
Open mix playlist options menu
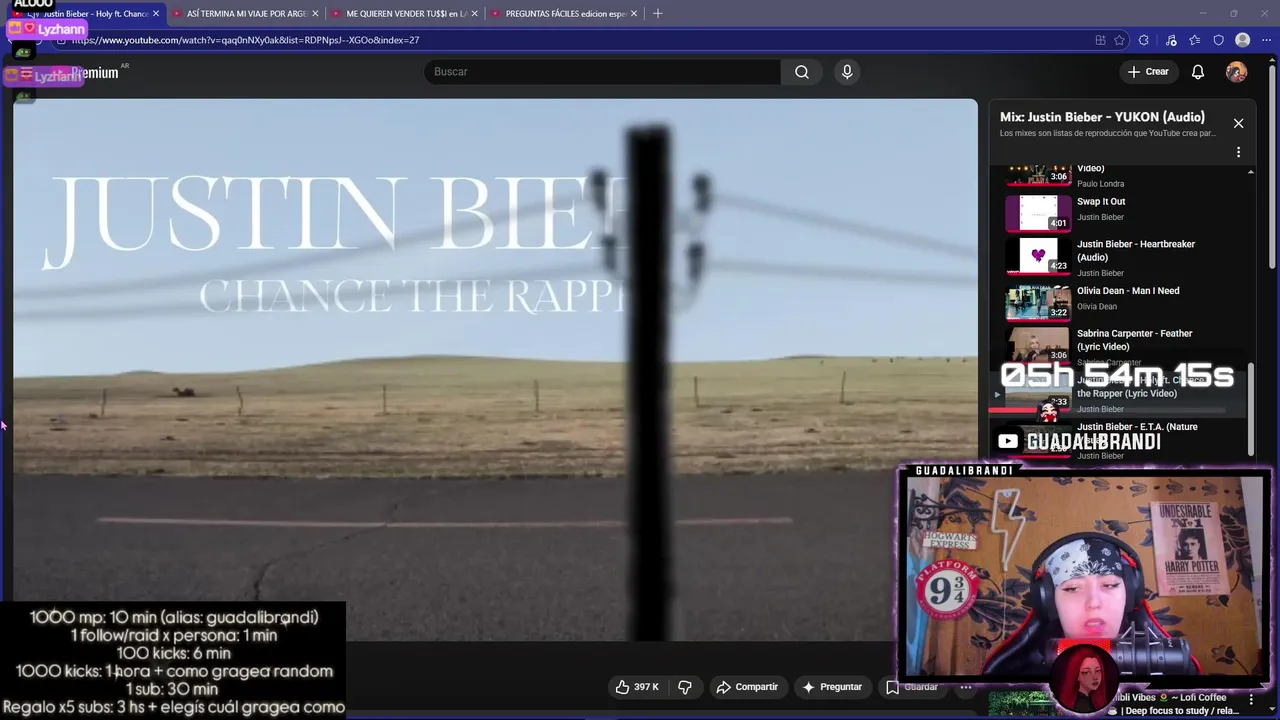(1238, 152)
